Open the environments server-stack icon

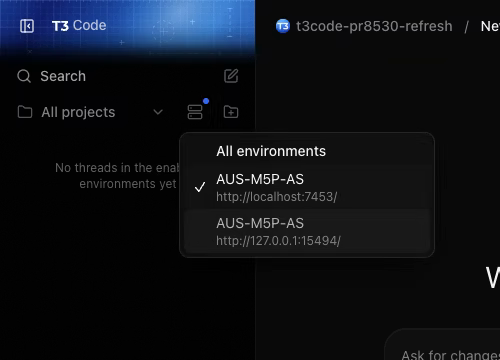195,112
